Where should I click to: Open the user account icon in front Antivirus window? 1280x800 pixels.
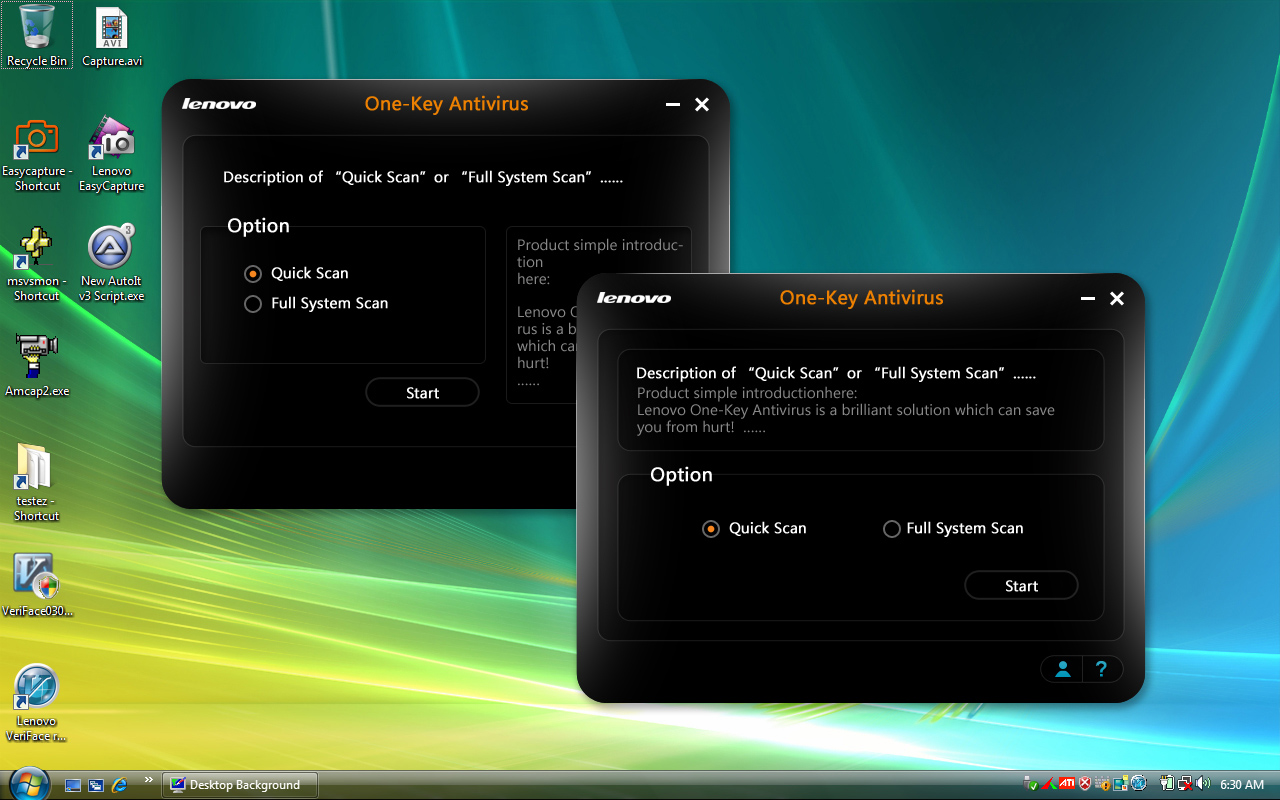(x=1063, y=669)
